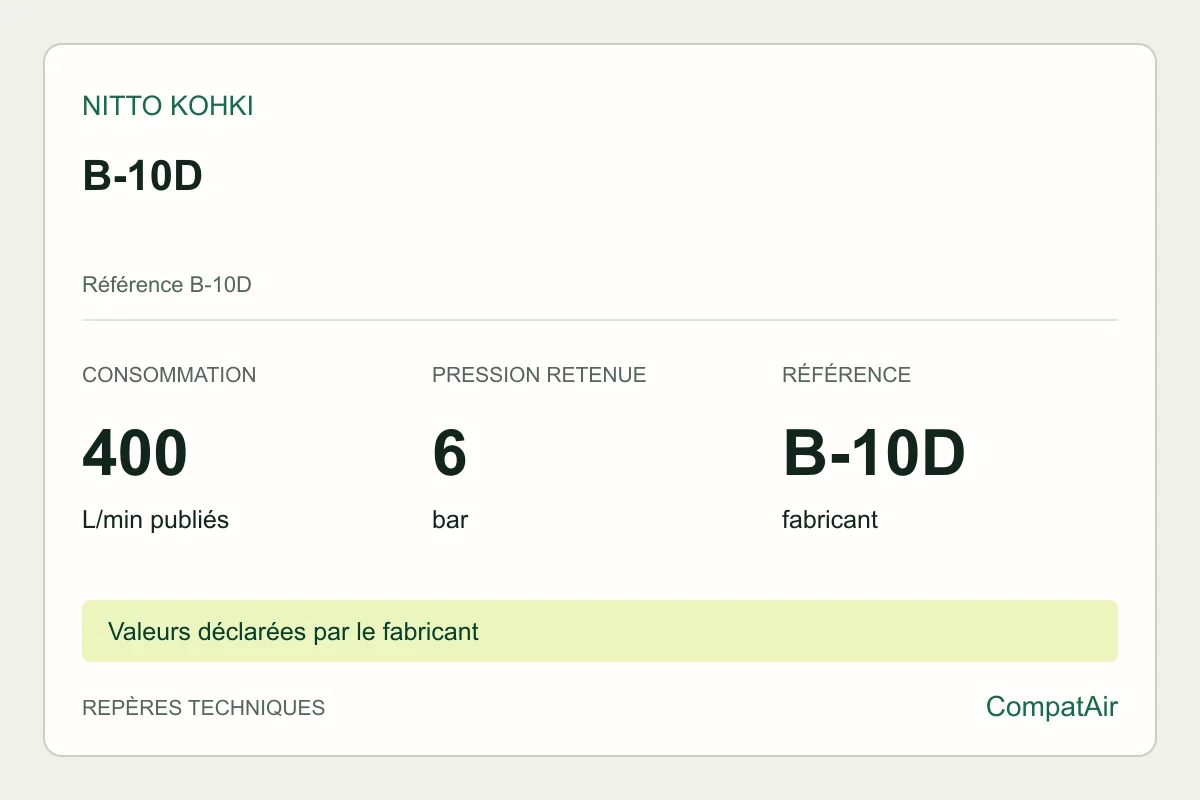Click the PRESSION RETENUE label

(539, 375)
